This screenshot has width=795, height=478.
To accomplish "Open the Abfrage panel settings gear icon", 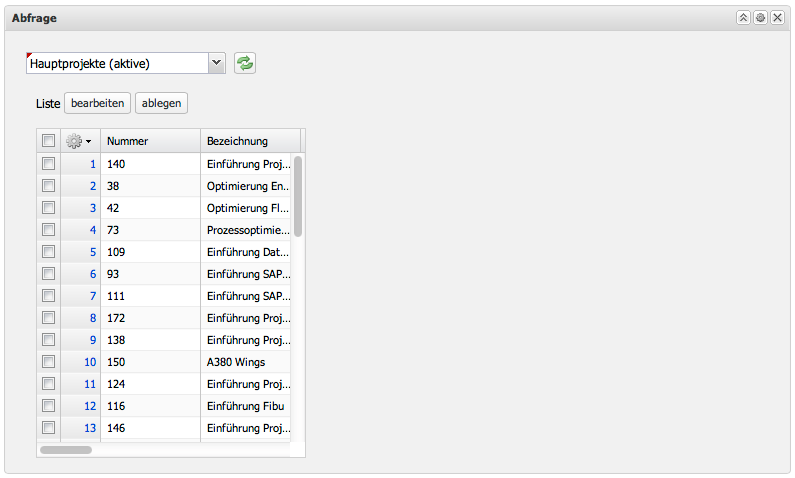I will tap(760, 17).
